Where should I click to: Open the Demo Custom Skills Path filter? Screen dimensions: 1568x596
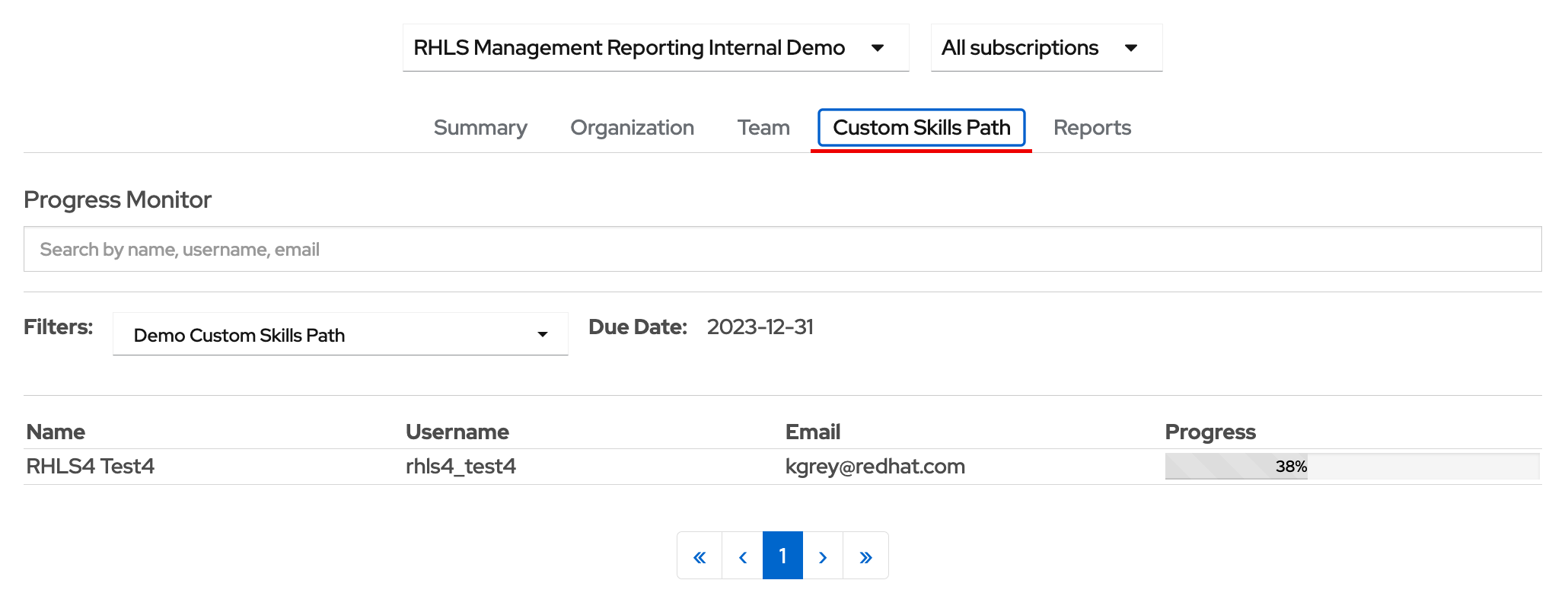pos(340,335)
